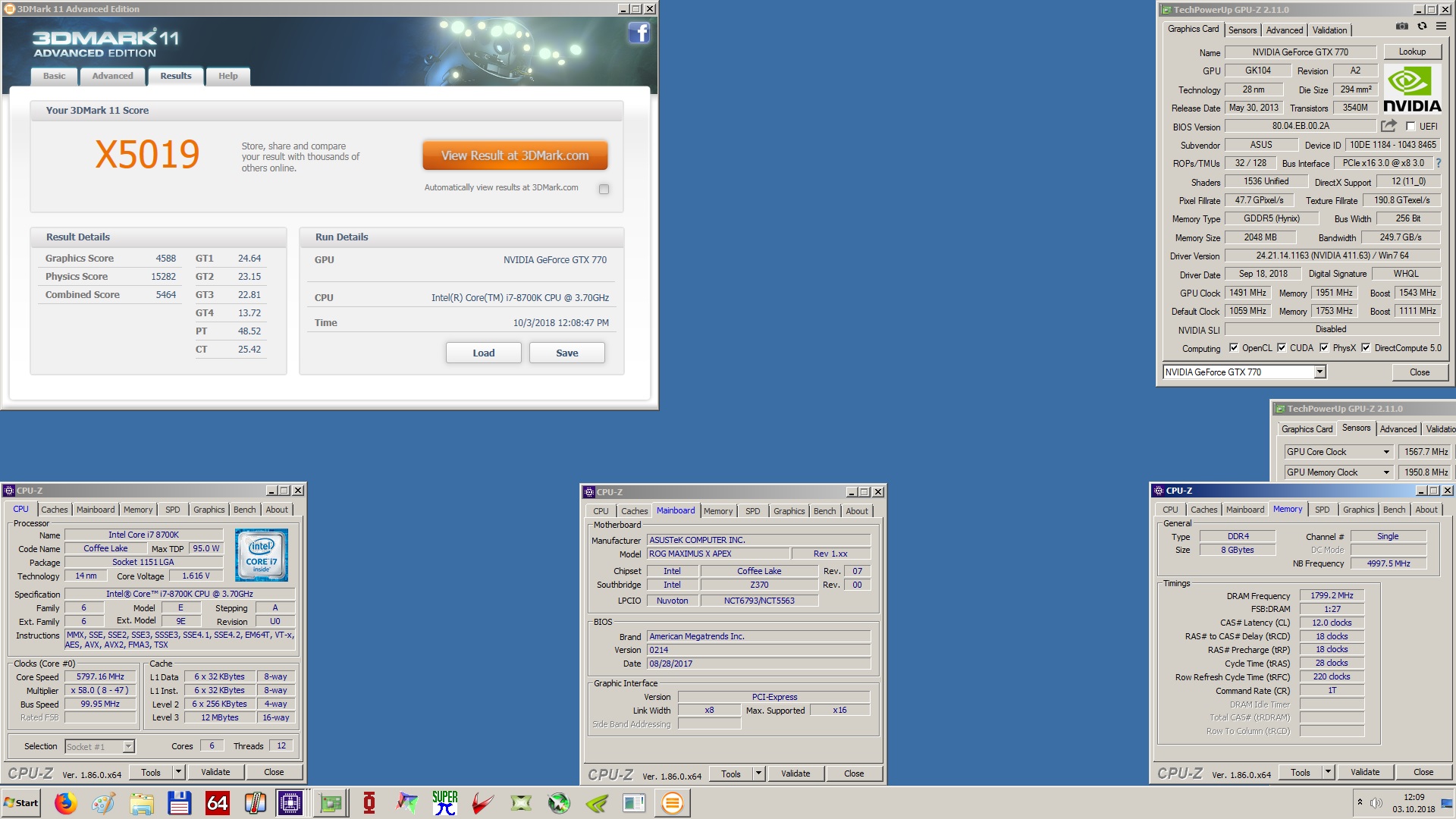Open the Validation tab in the top GPU-Z window
The image size is (1456, 819).
(x=1329, y=30)
